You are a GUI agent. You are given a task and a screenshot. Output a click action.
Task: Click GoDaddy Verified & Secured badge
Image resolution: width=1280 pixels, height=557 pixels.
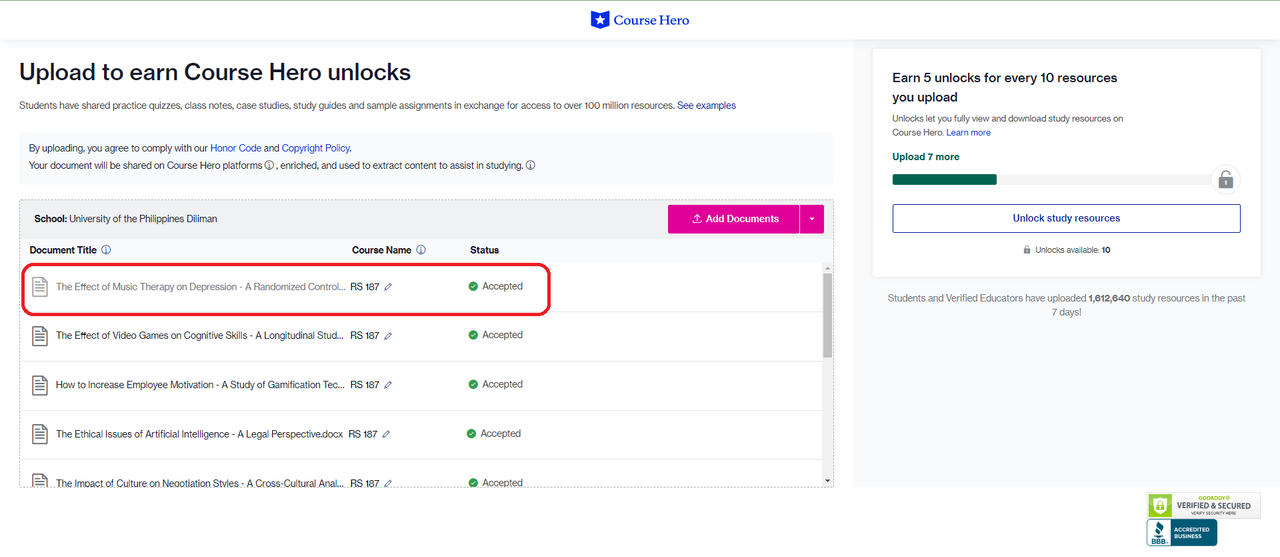click(x=1204, y=505)
